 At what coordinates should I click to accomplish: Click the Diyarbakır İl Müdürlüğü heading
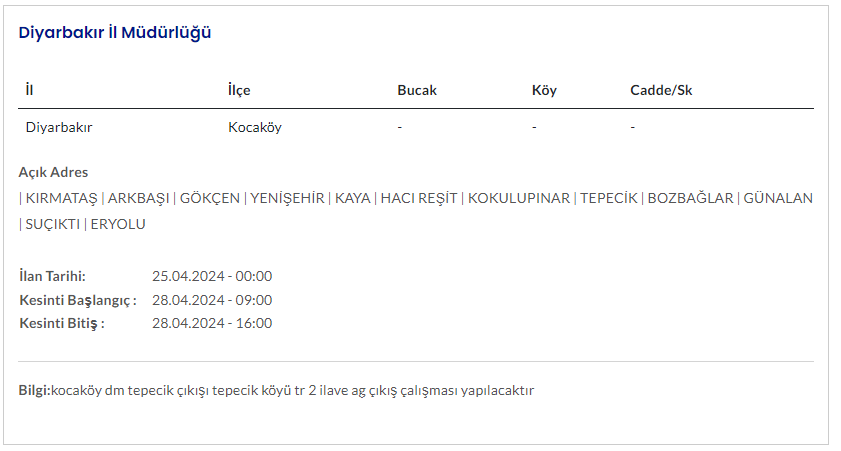point(114,32)
